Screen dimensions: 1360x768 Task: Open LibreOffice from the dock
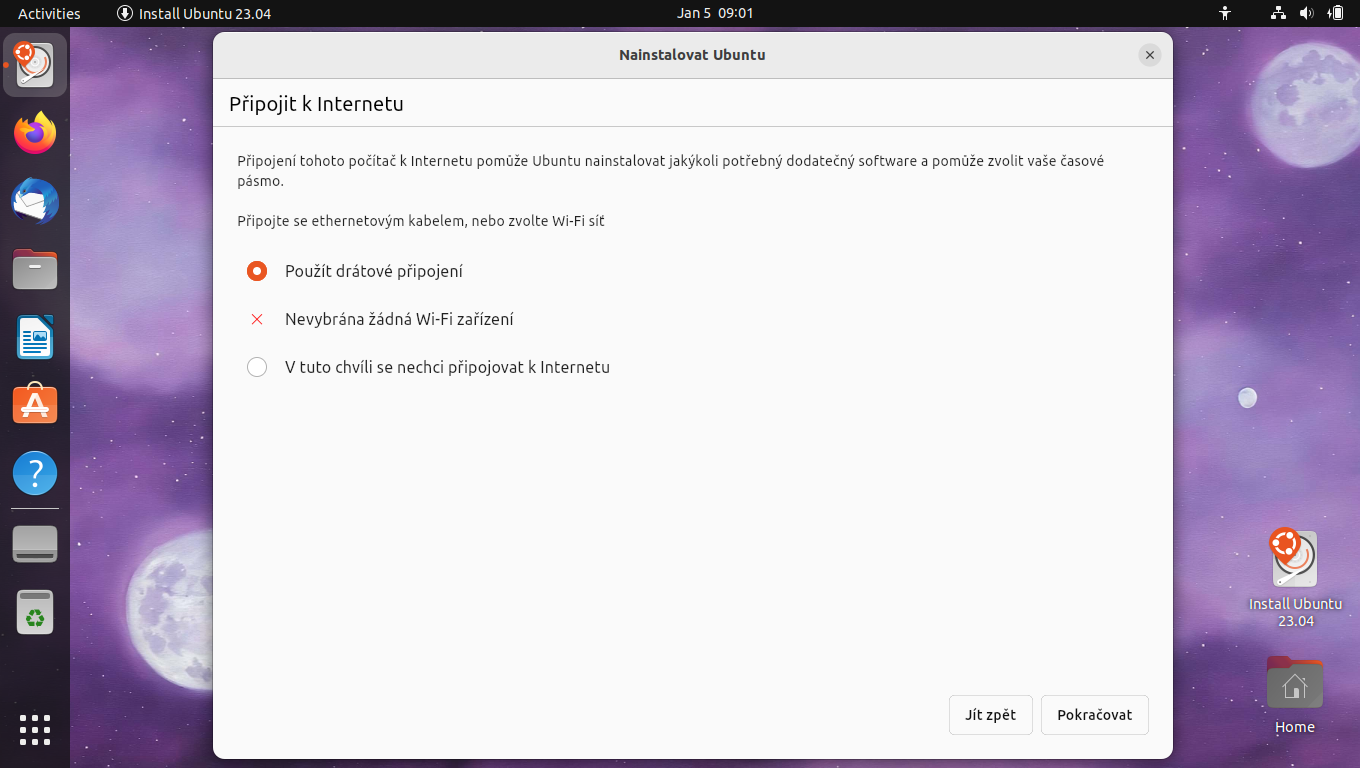(34, 337)
